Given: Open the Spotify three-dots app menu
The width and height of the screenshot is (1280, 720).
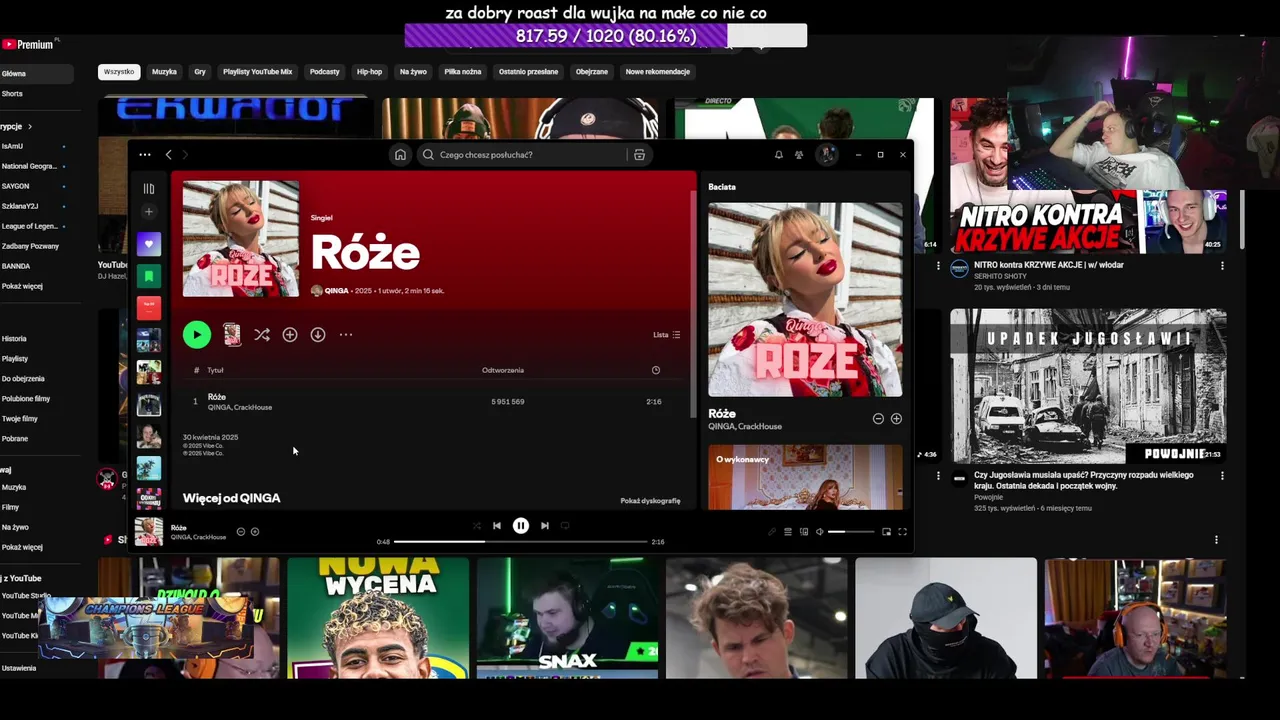Looking at the screenshot, I should (x=145, y=155).
